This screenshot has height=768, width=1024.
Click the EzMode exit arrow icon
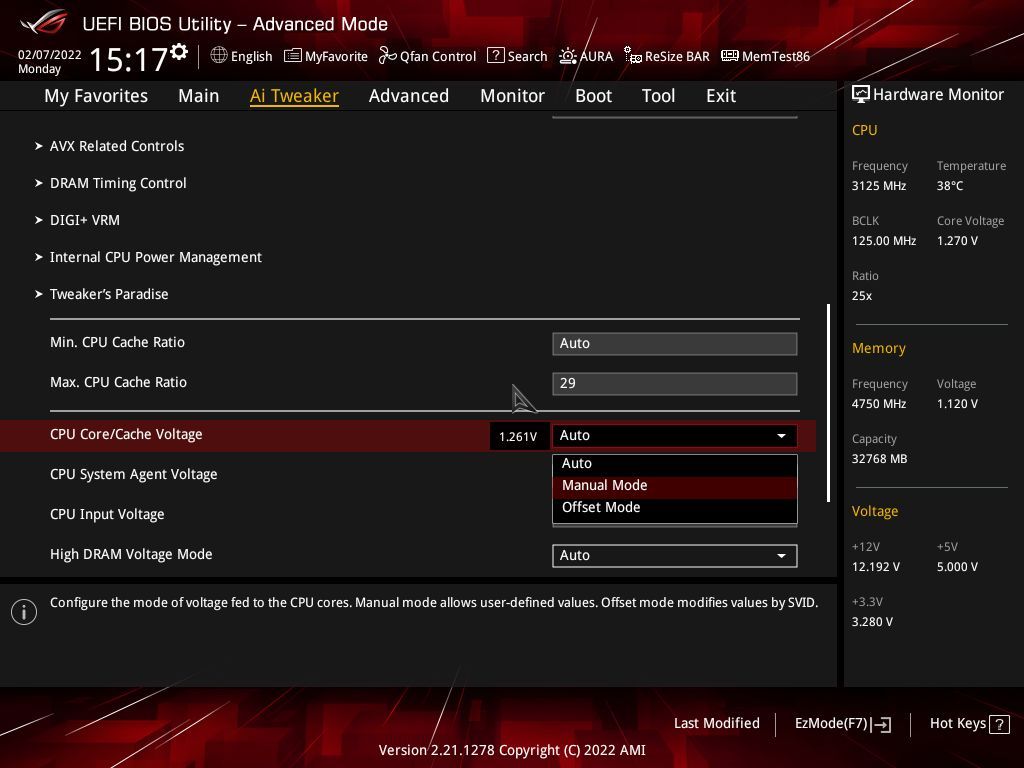tap(882, 724)
